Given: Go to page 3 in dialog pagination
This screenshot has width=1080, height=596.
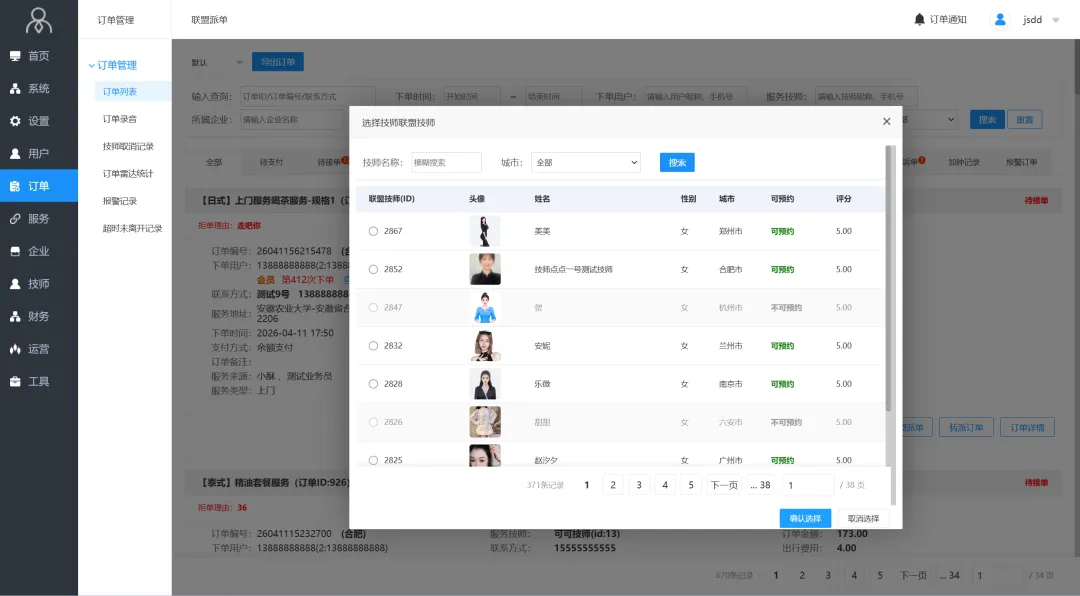Looking at the screenshot, I should coord(639,485).
